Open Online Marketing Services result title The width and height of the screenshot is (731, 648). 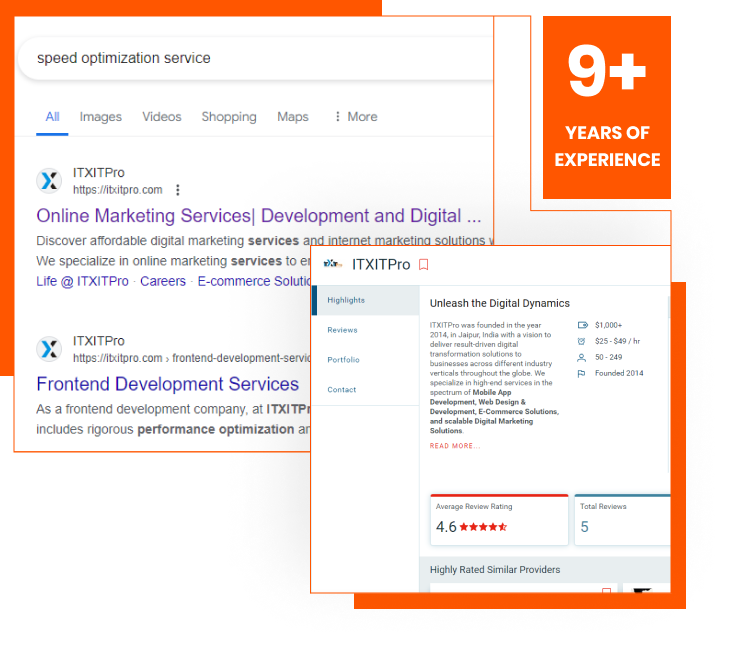tap(258, 216)
